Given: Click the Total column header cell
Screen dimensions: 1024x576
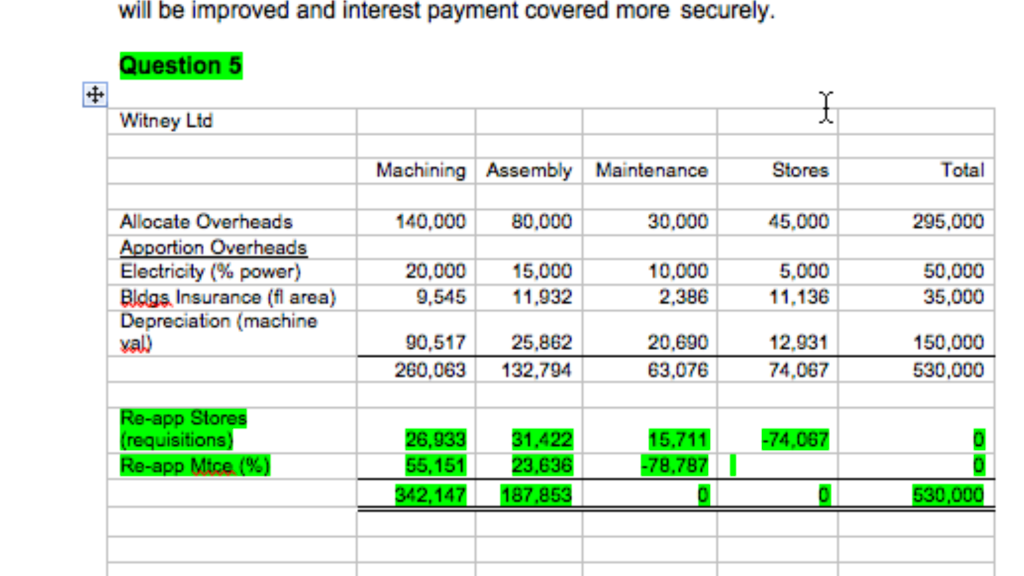Looking at the screenshot, I should [964, 170].
